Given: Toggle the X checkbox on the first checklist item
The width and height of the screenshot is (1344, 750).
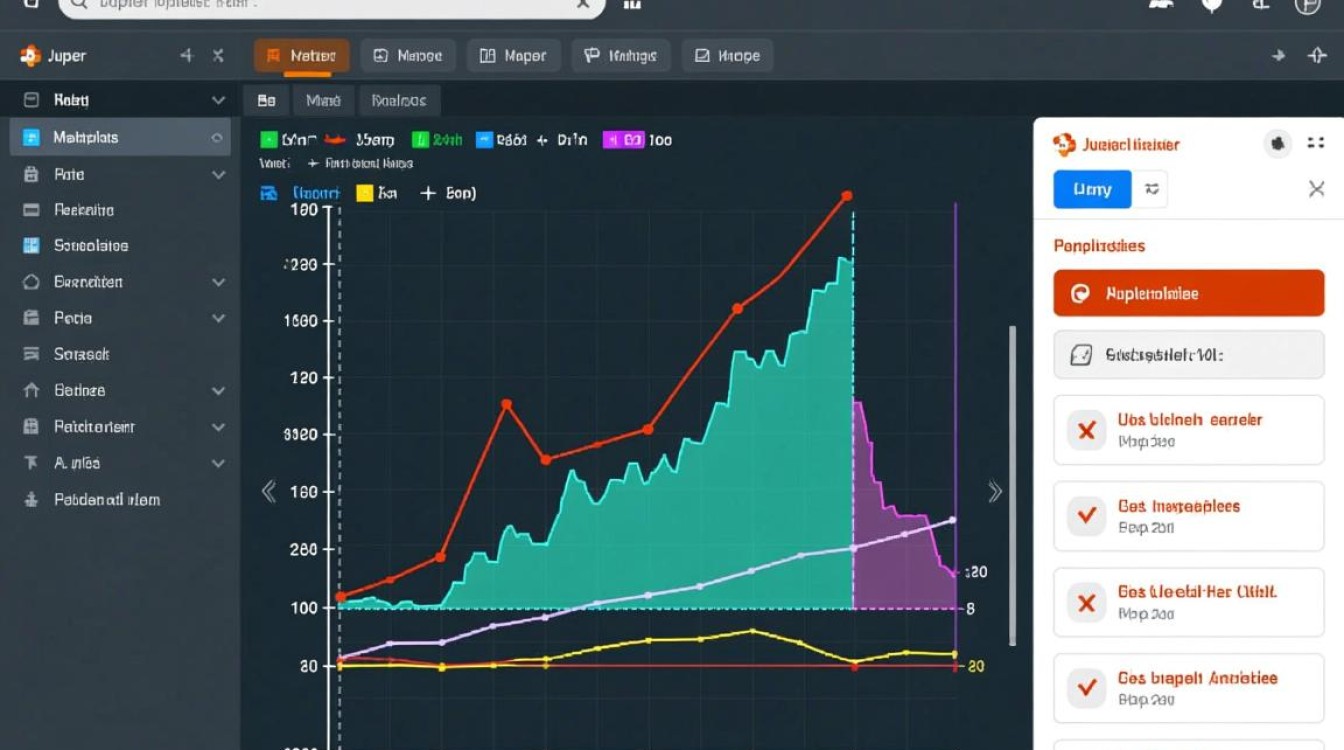Looking at the screenshot, I should click(1085, 431).
